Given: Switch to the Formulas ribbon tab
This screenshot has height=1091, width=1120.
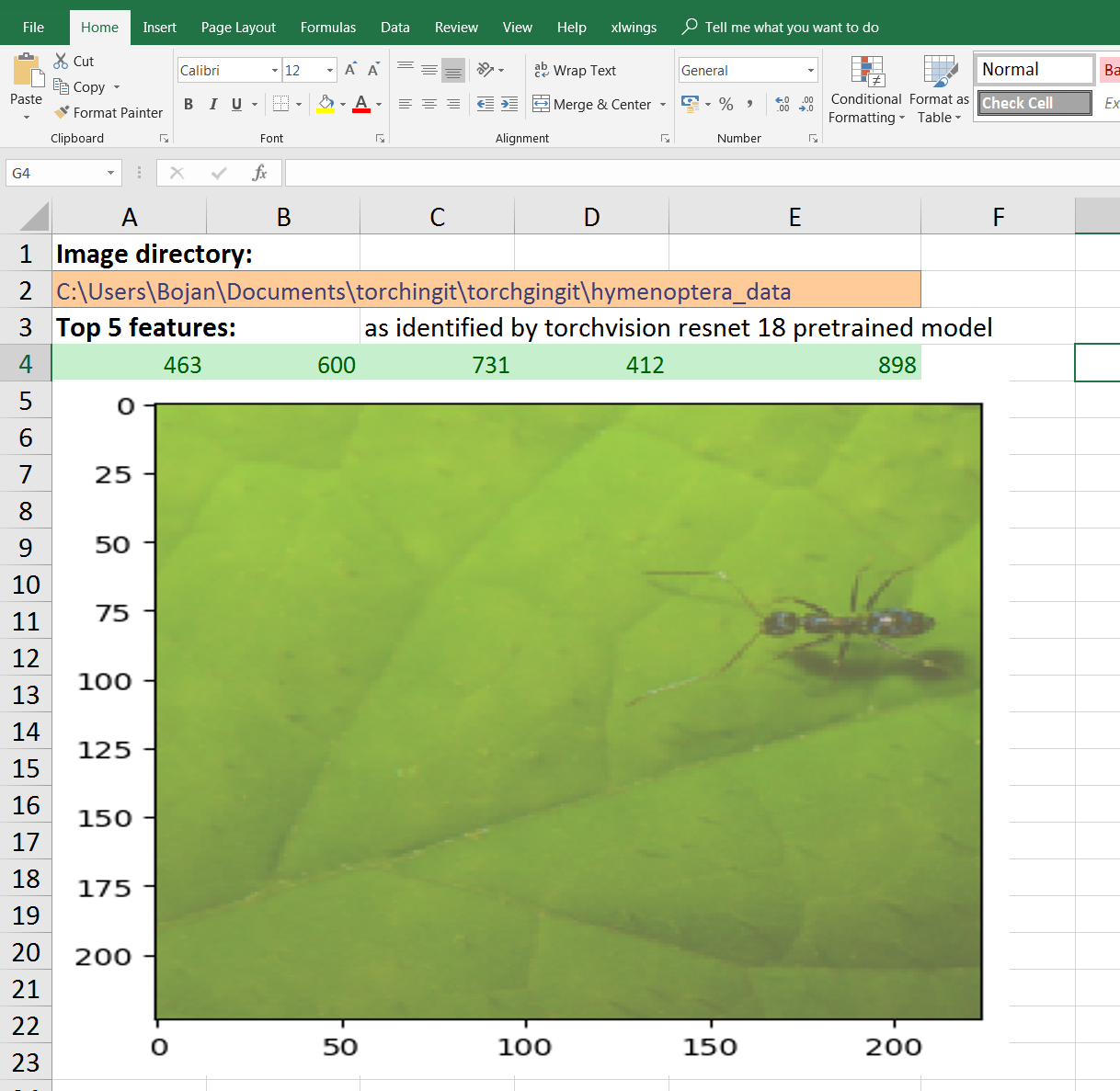Looking at the screenshot, I should (x=328, y=27).
